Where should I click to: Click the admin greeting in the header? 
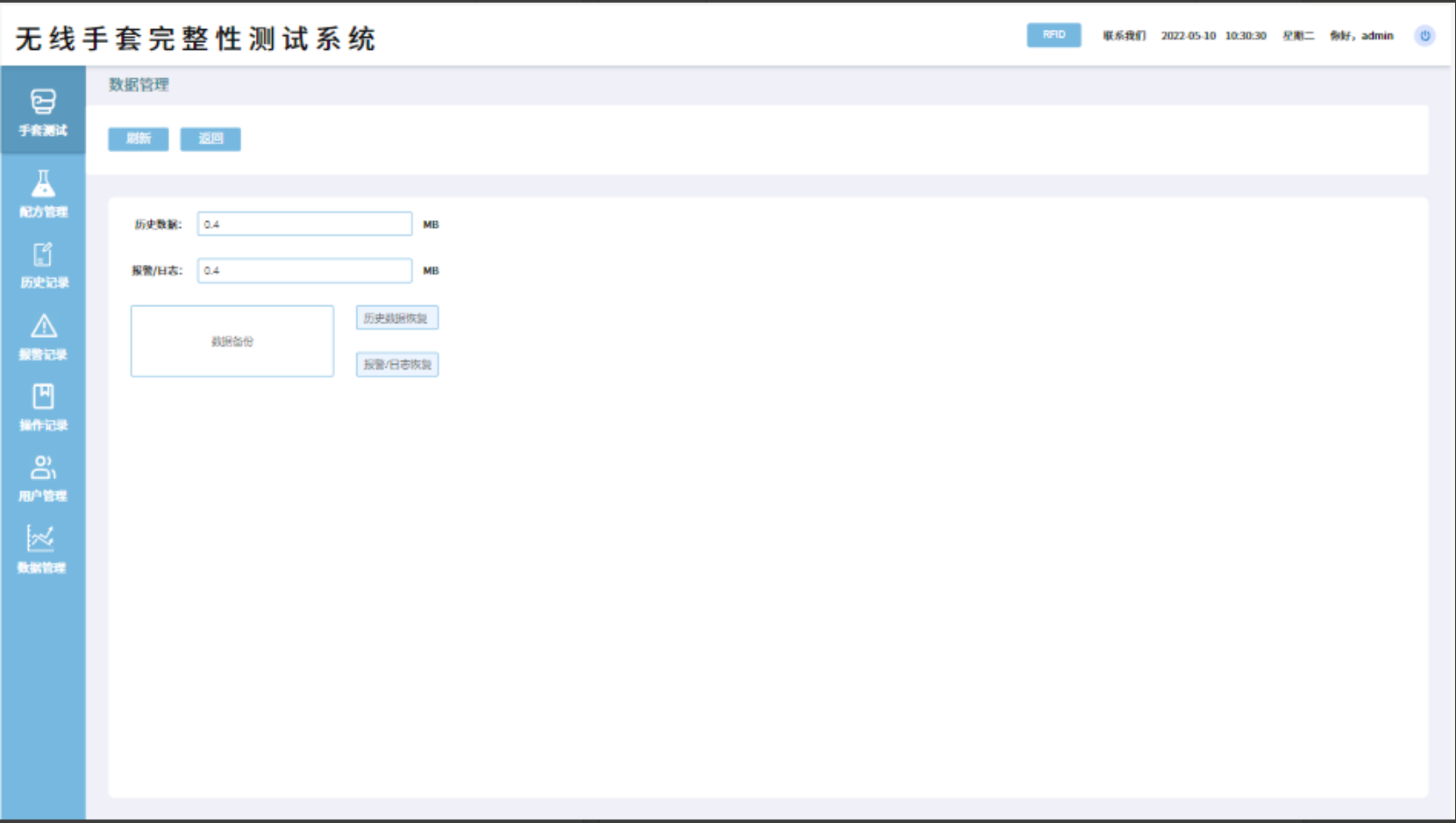(x=1361, y=36)
